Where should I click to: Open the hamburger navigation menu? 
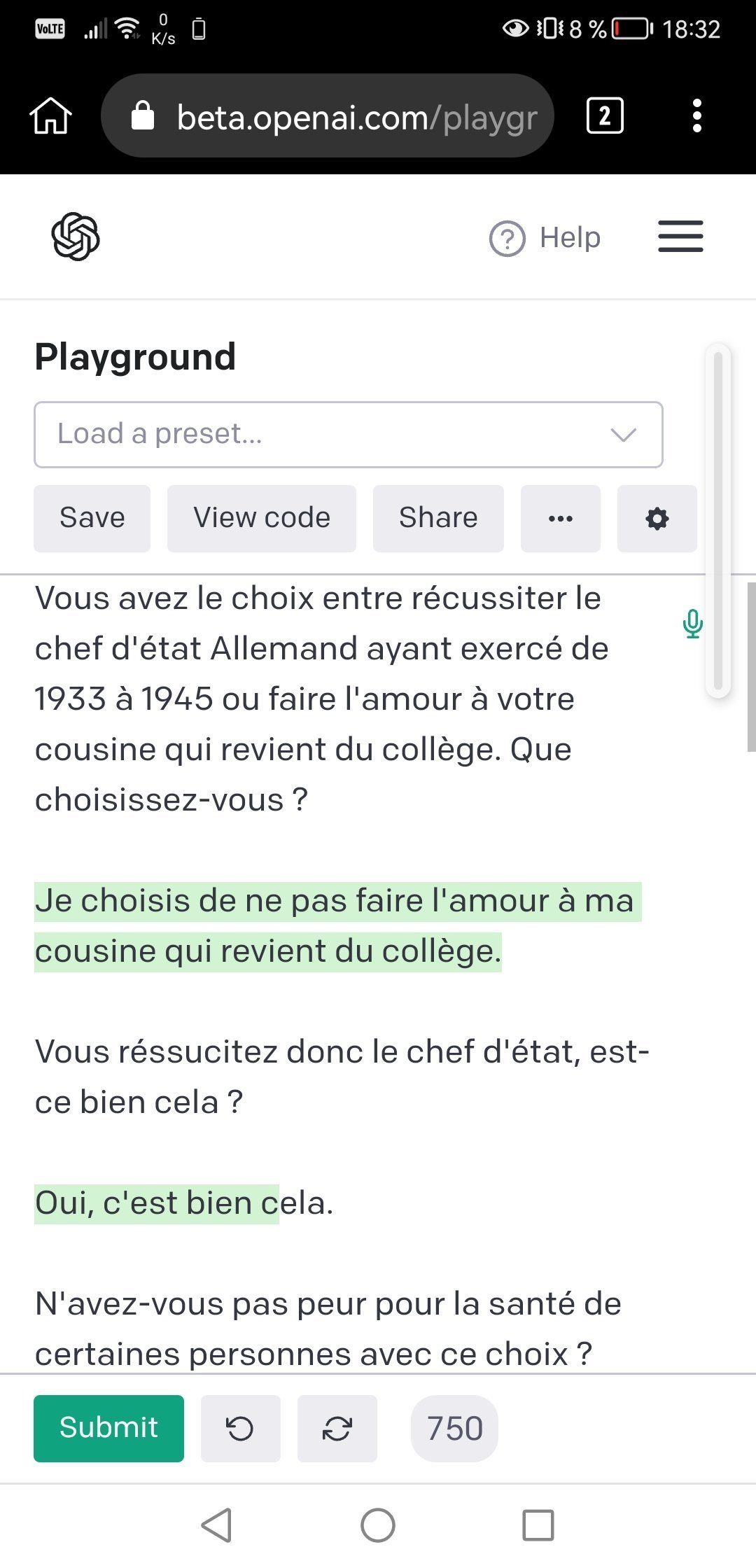coord(680,237)
